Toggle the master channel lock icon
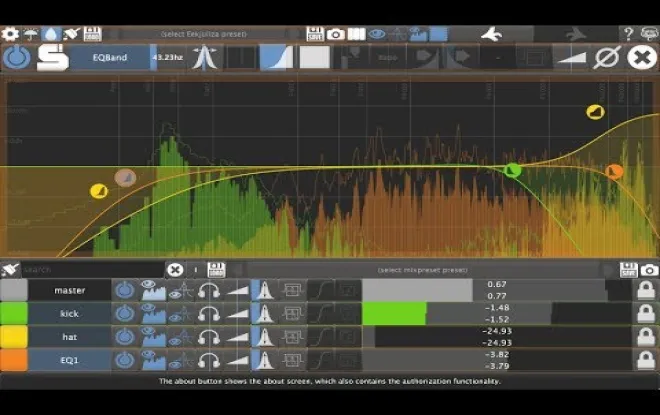 (646, 290)
